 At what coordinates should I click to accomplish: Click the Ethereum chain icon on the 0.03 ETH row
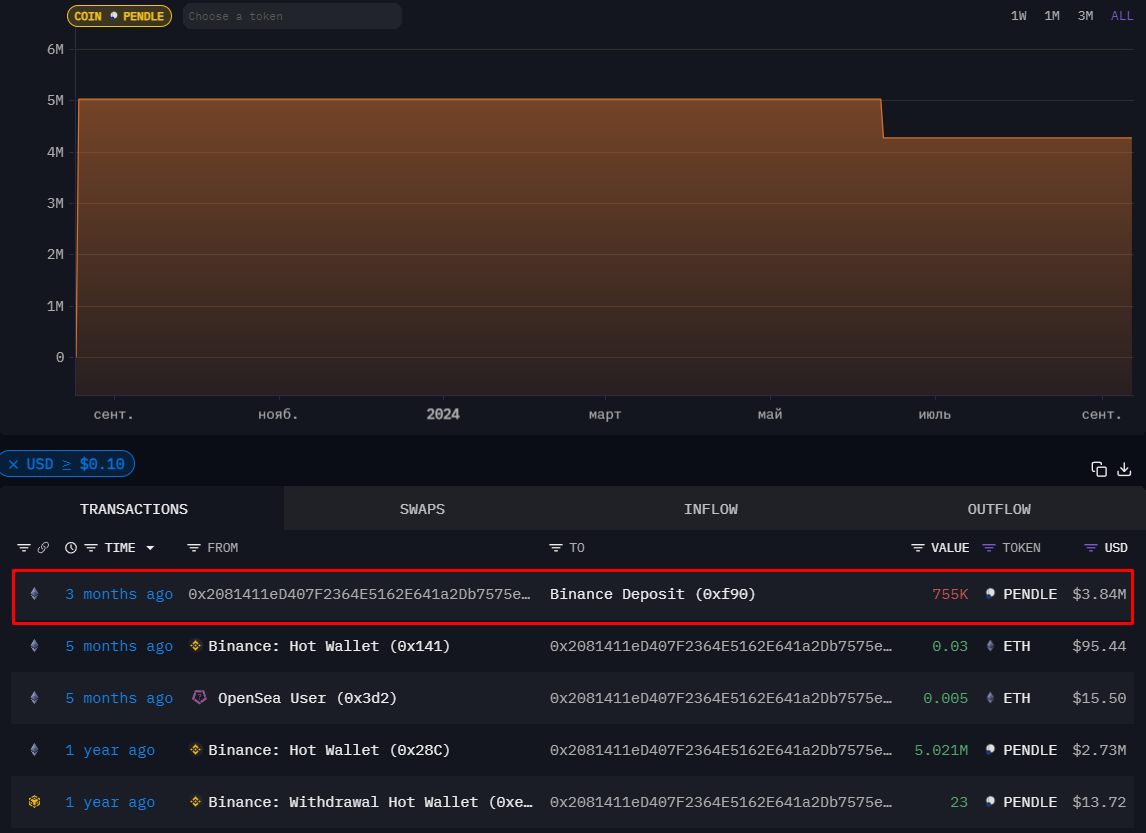[x=34, y=645]
